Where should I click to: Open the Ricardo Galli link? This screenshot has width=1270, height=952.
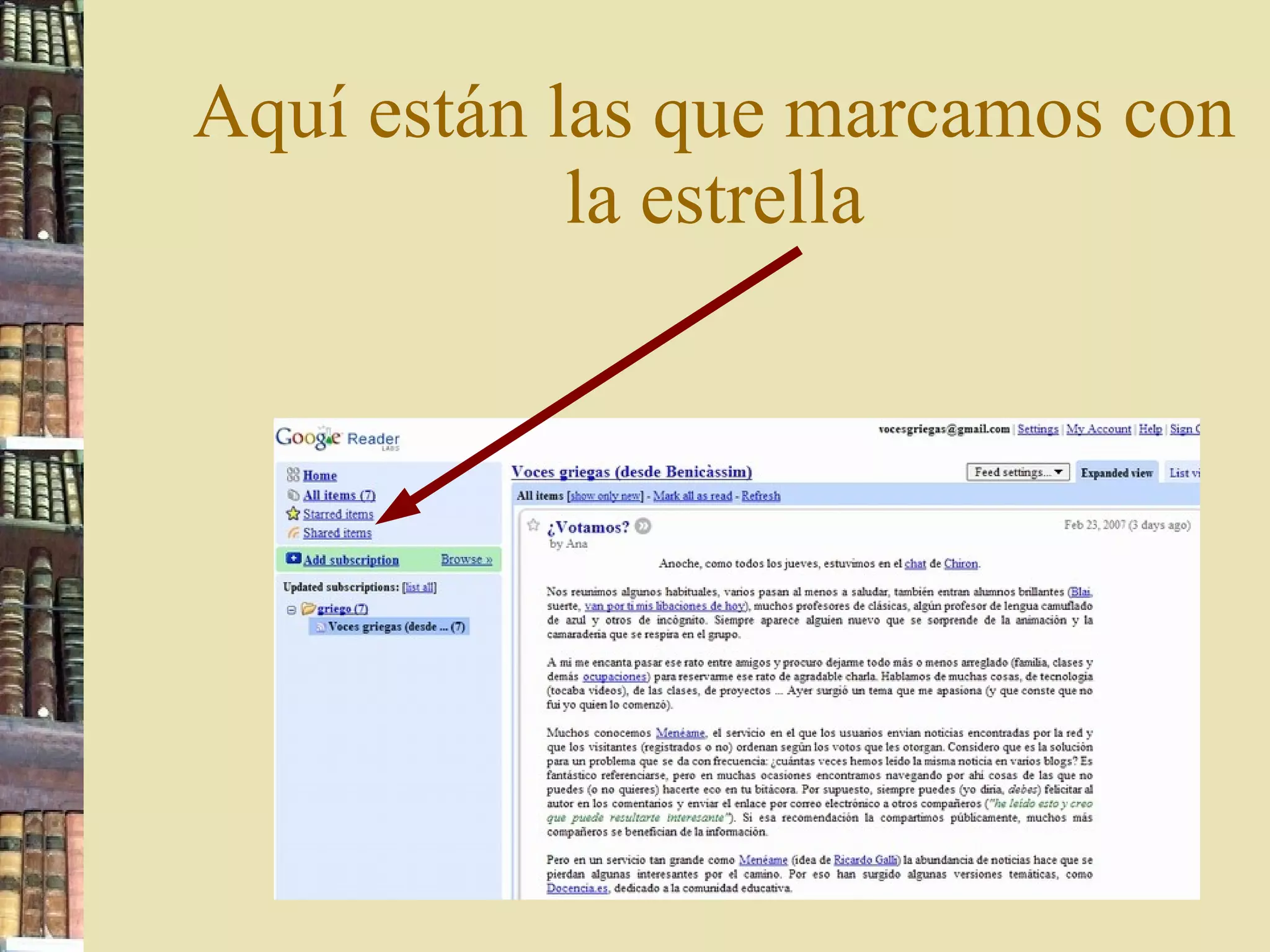866,860
